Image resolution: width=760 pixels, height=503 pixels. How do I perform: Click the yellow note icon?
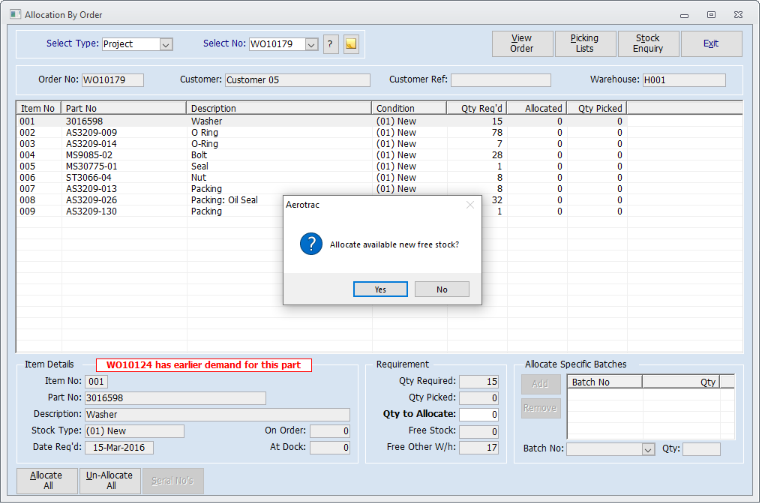tap(350, 44)
